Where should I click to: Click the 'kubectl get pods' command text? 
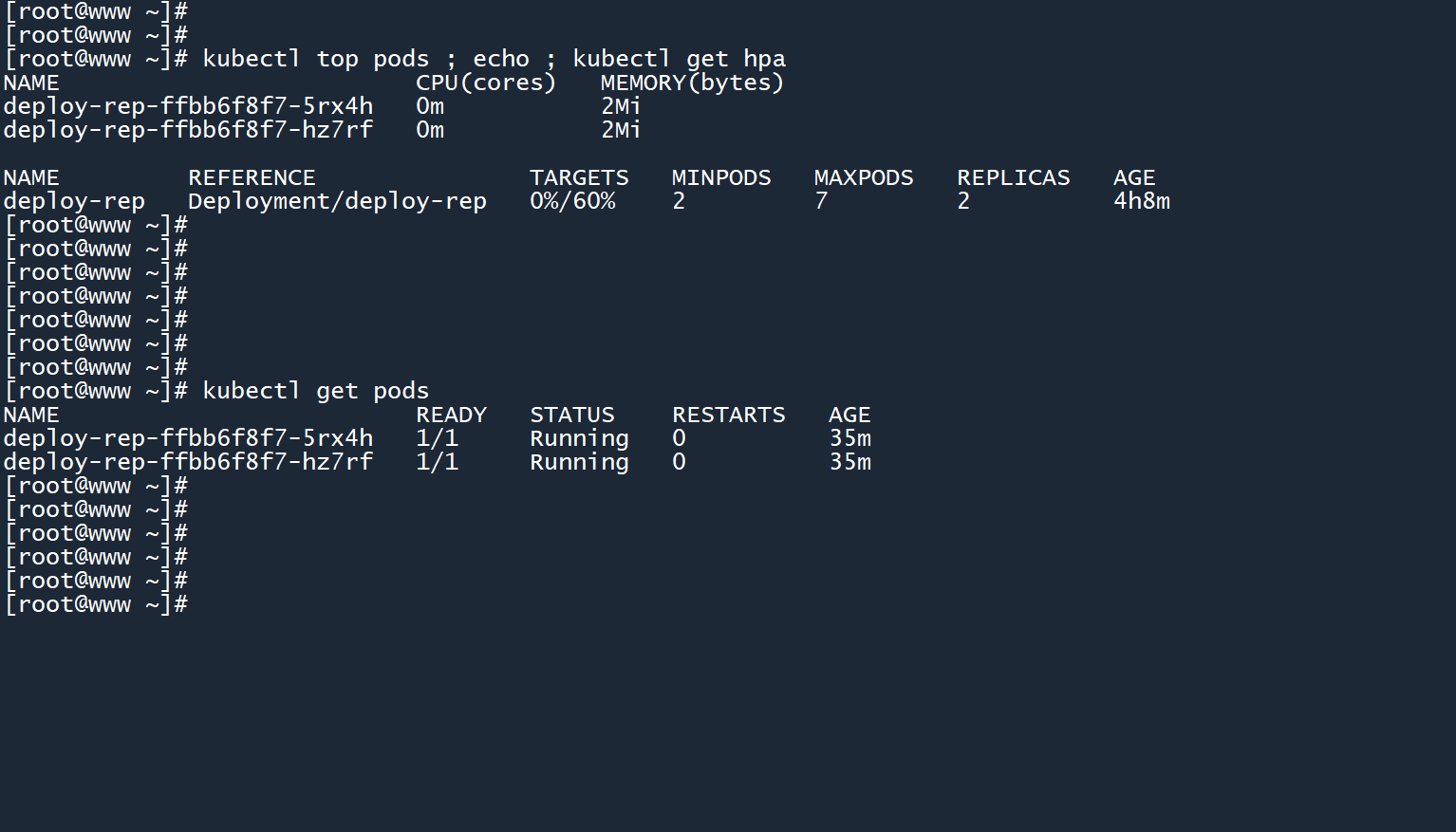[315, 391]
